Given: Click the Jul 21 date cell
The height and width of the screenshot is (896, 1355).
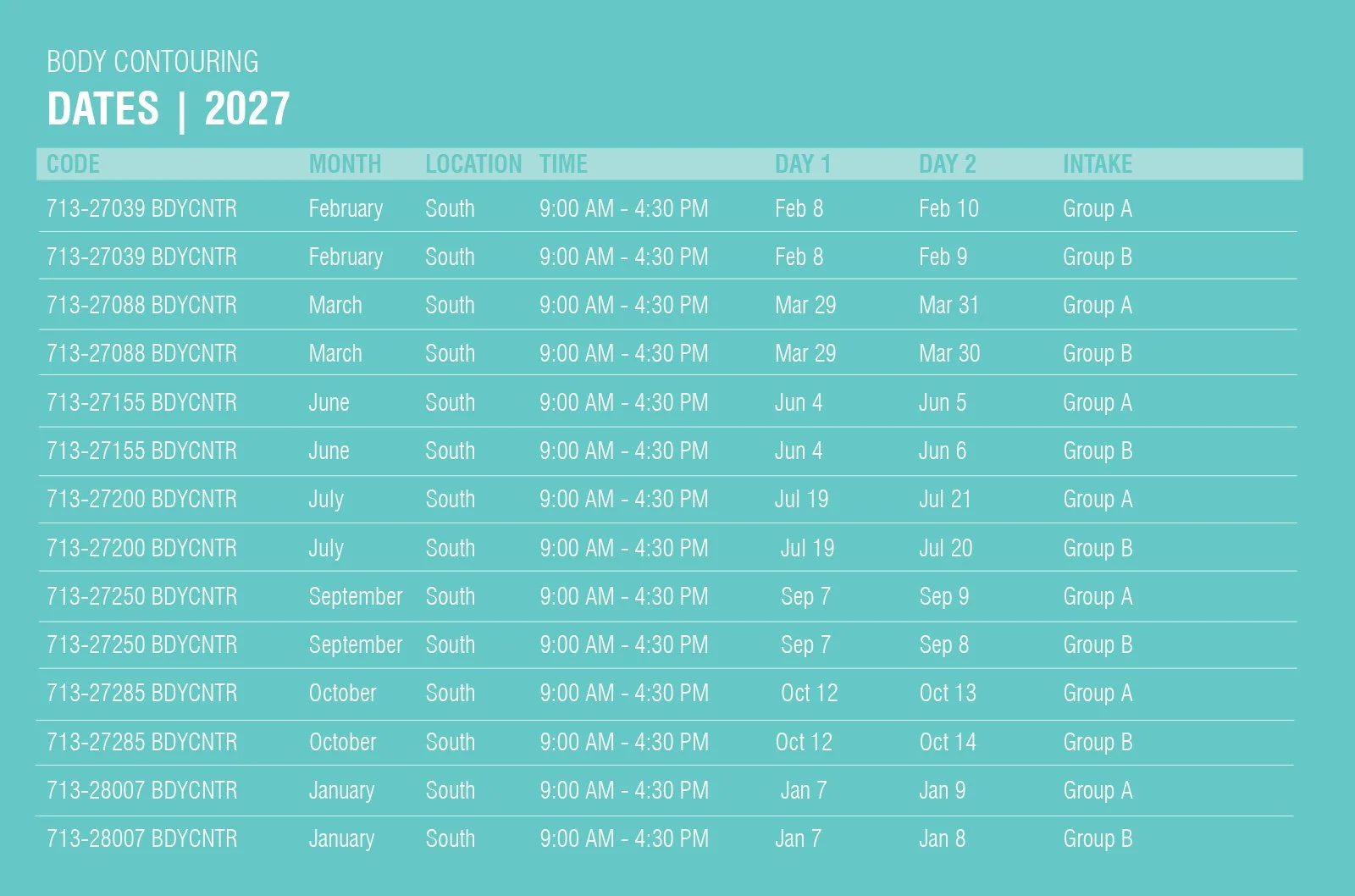Looking at the screenshot, I should click(x=945, y=499).
